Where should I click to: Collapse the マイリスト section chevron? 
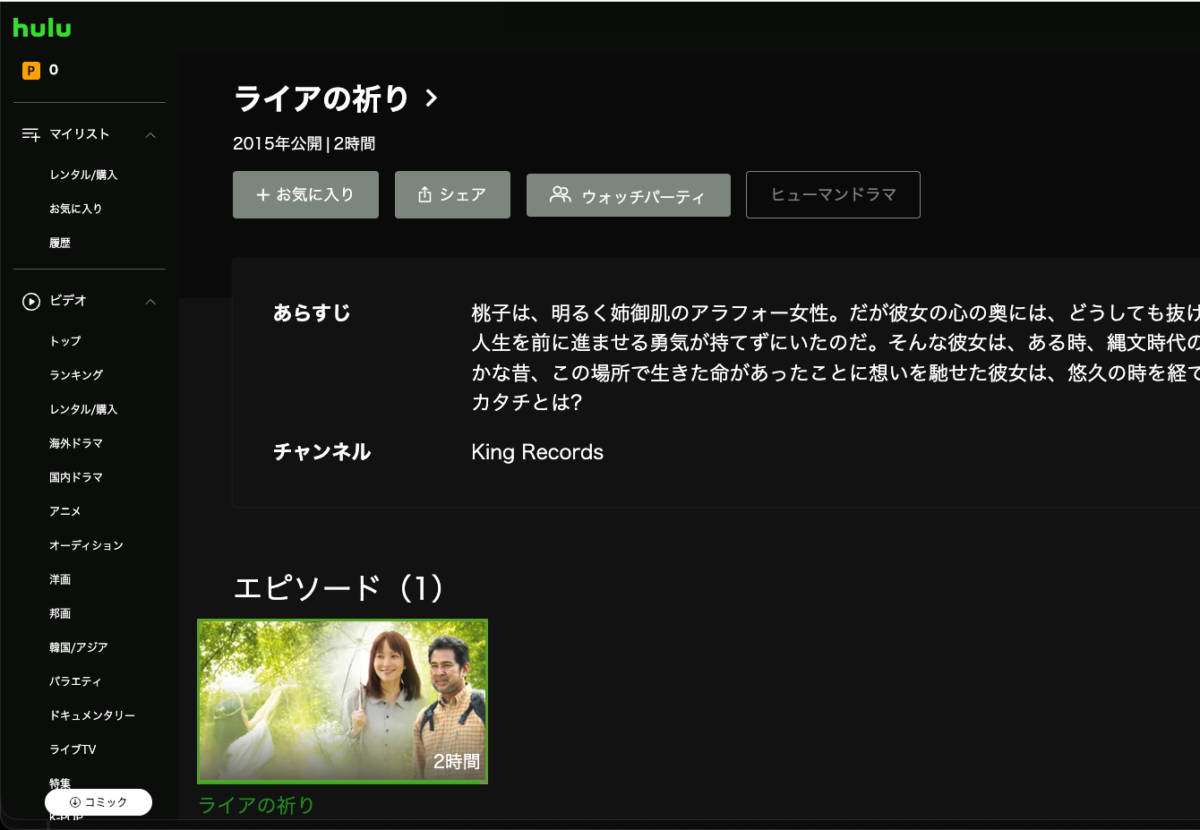pyautogui.click(x=151, y=134)
